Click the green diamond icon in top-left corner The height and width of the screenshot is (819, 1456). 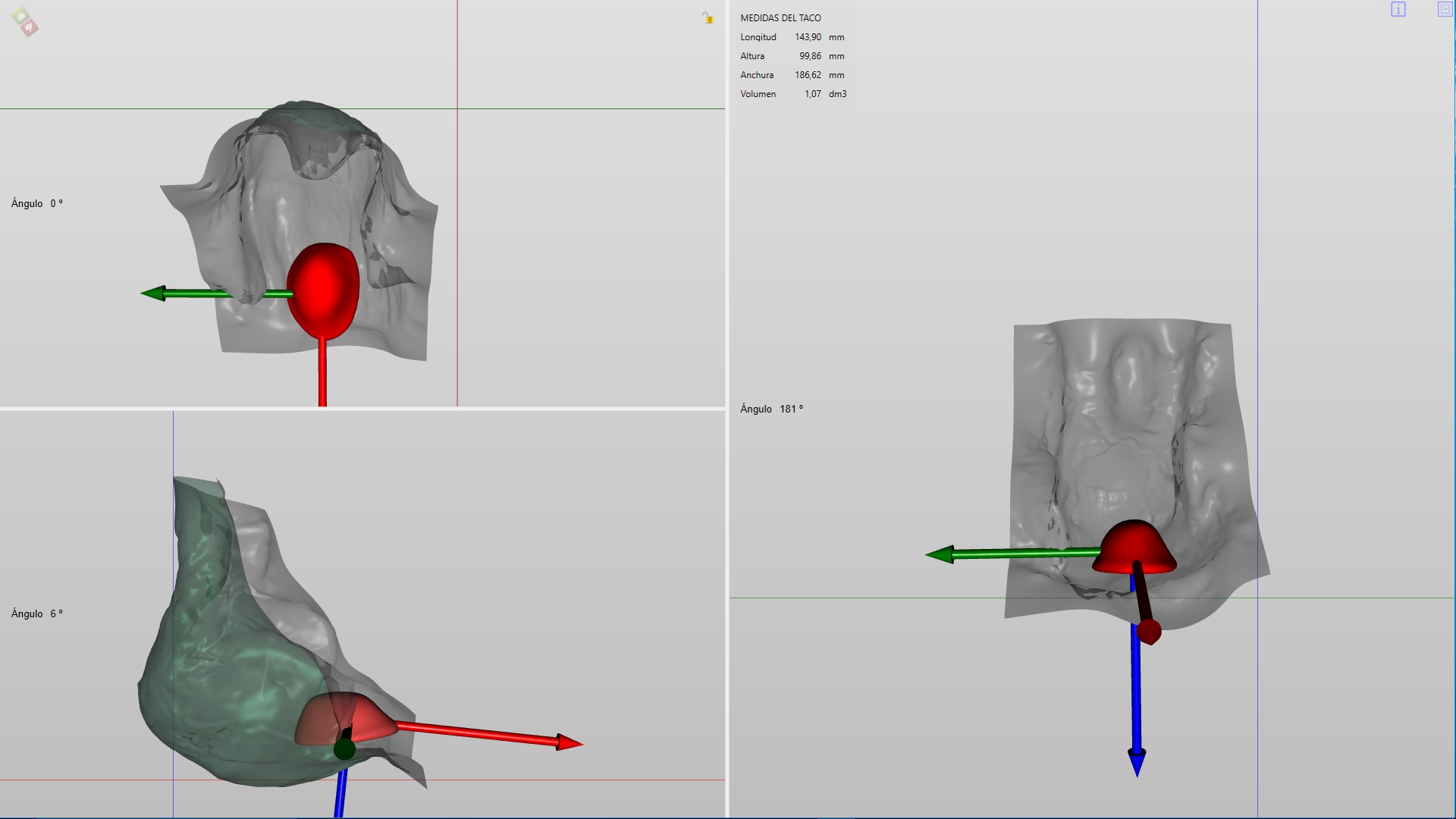coord(21,15)
